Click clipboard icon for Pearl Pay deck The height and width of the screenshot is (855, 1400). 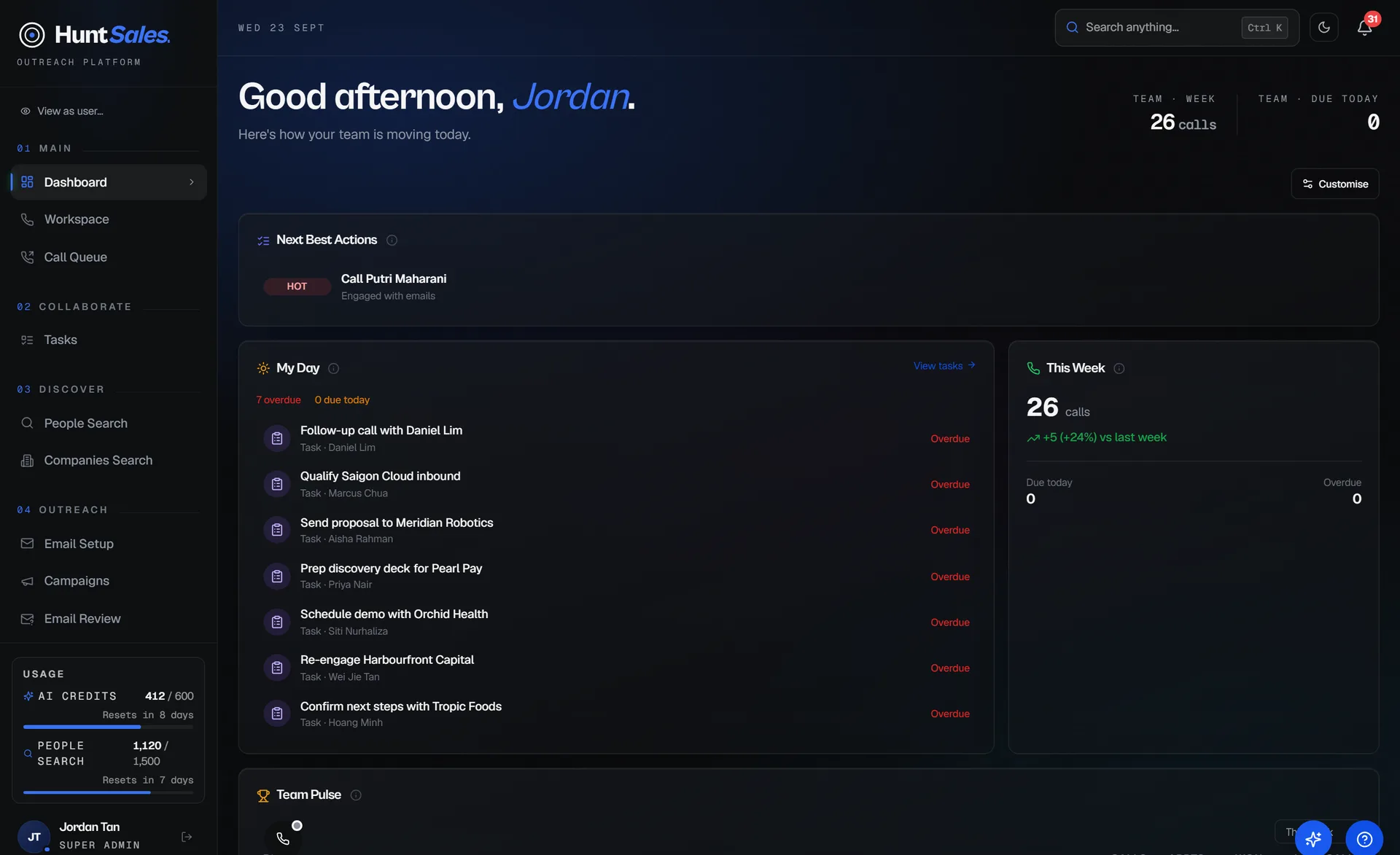pos(277,577)
